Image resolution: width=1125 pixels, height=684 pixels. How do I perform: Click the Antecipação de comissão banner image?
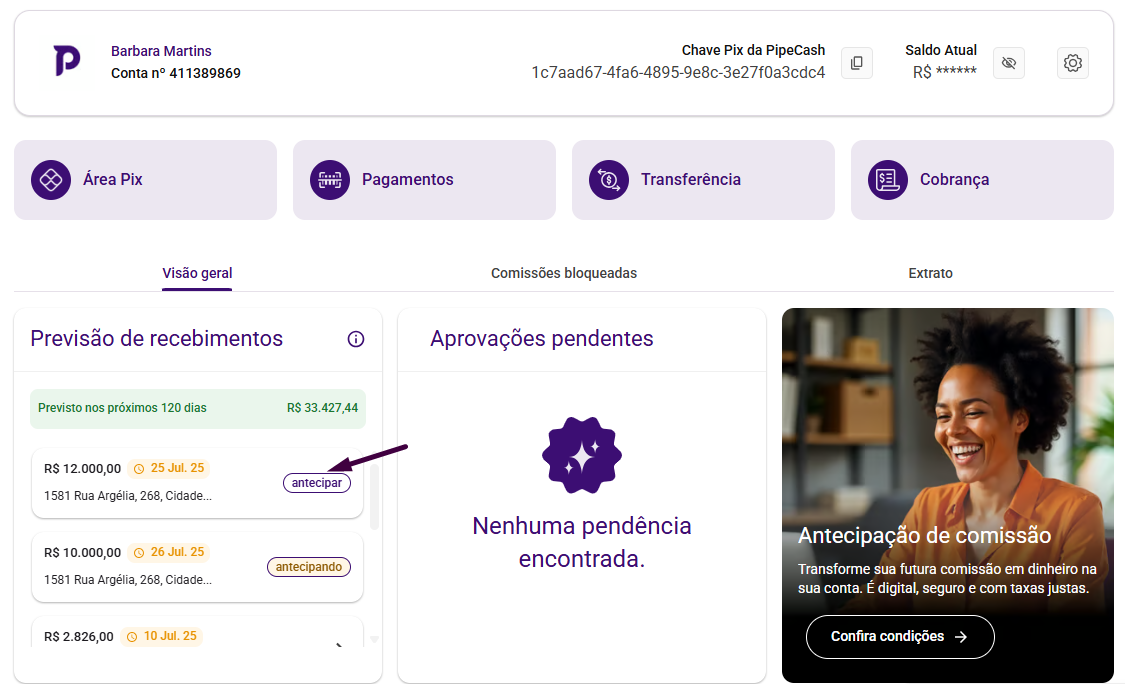click(x=948, y=495)
